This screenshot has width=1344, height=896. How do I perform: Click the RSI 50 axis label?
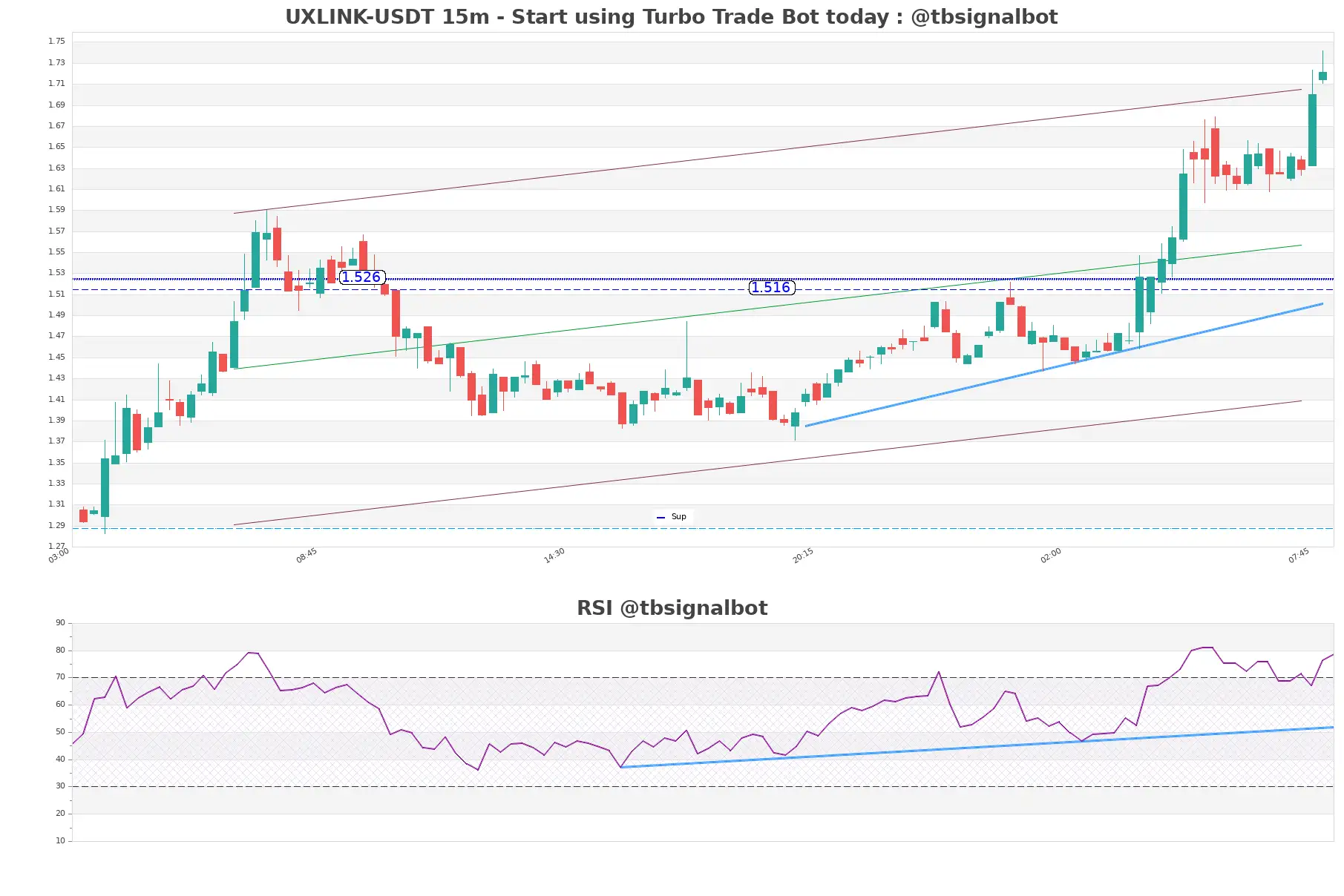60,732
